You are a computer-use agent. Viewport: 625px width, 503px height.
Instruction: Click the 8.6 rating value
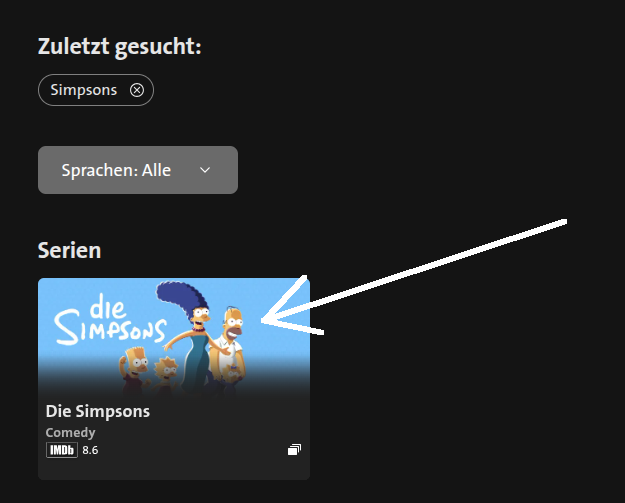90,450
